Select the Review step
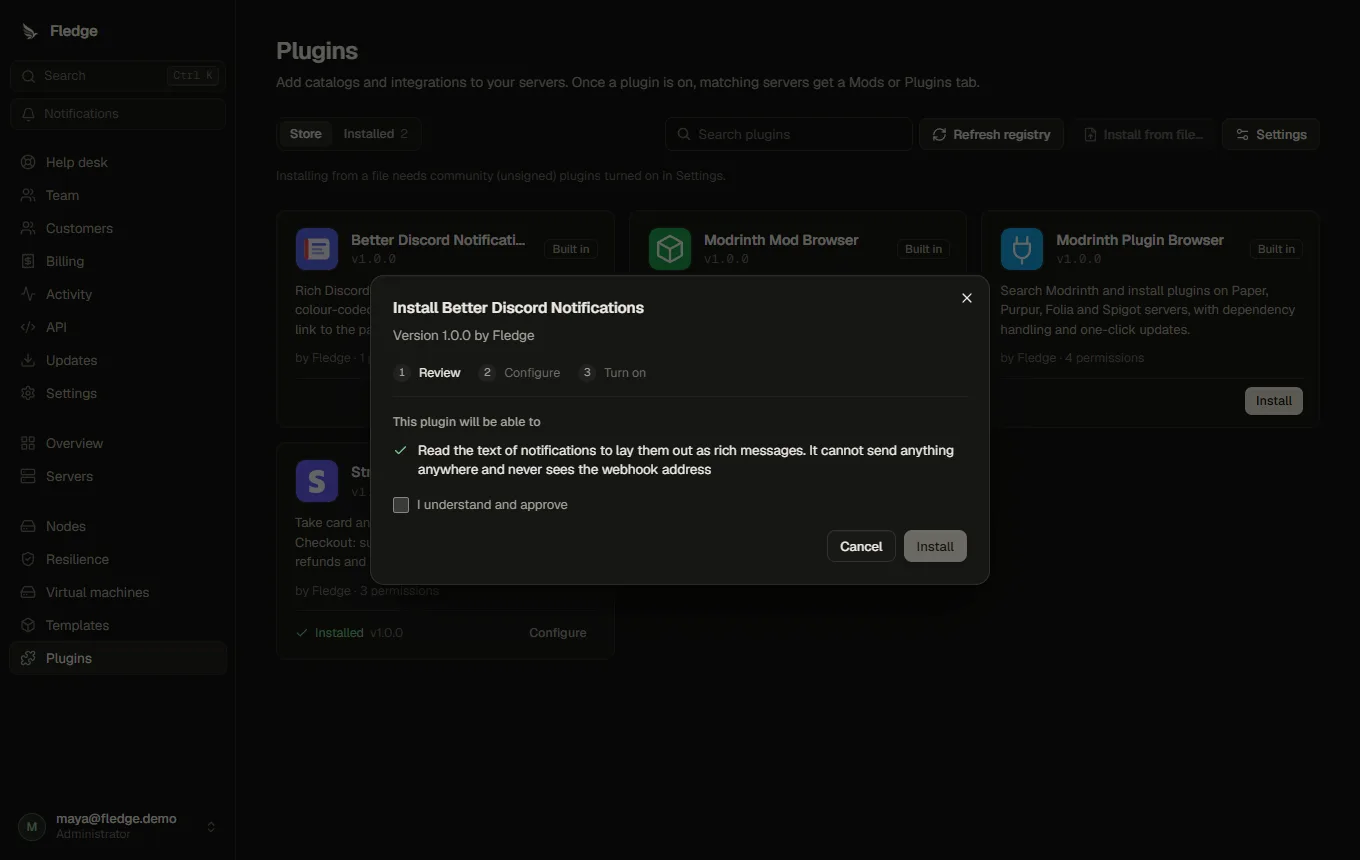Viewport: 1360px width, 860px height. click(x=428, y=373)
